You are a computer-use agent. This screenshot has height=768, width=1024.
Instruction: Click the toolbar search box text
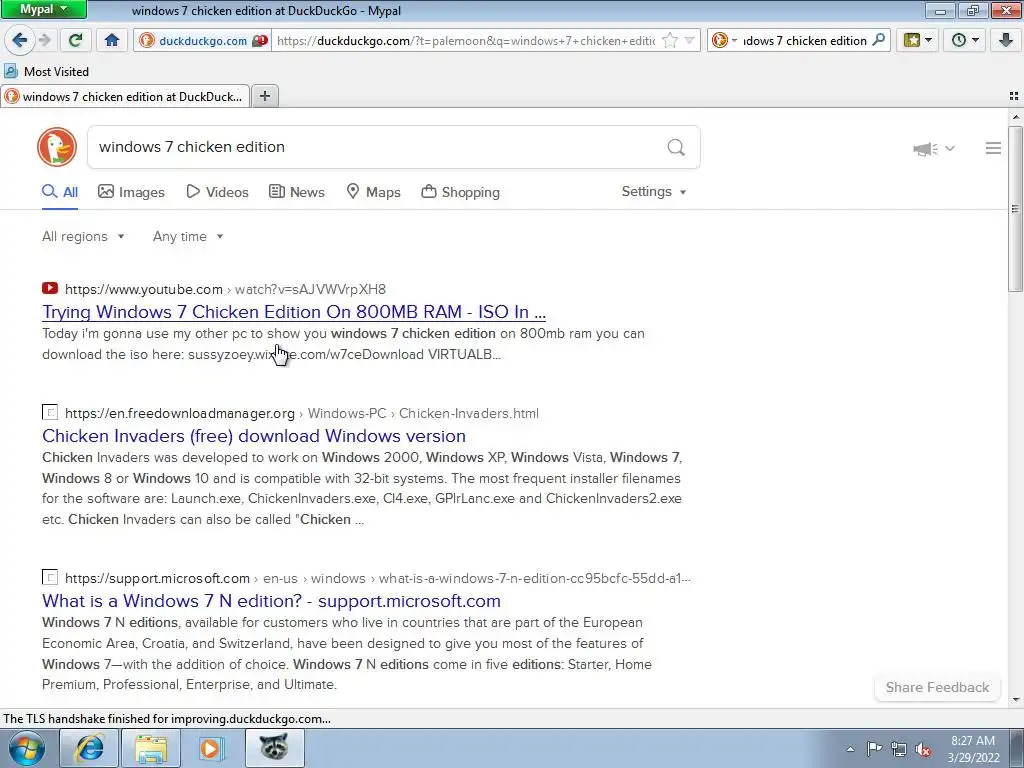805,40
